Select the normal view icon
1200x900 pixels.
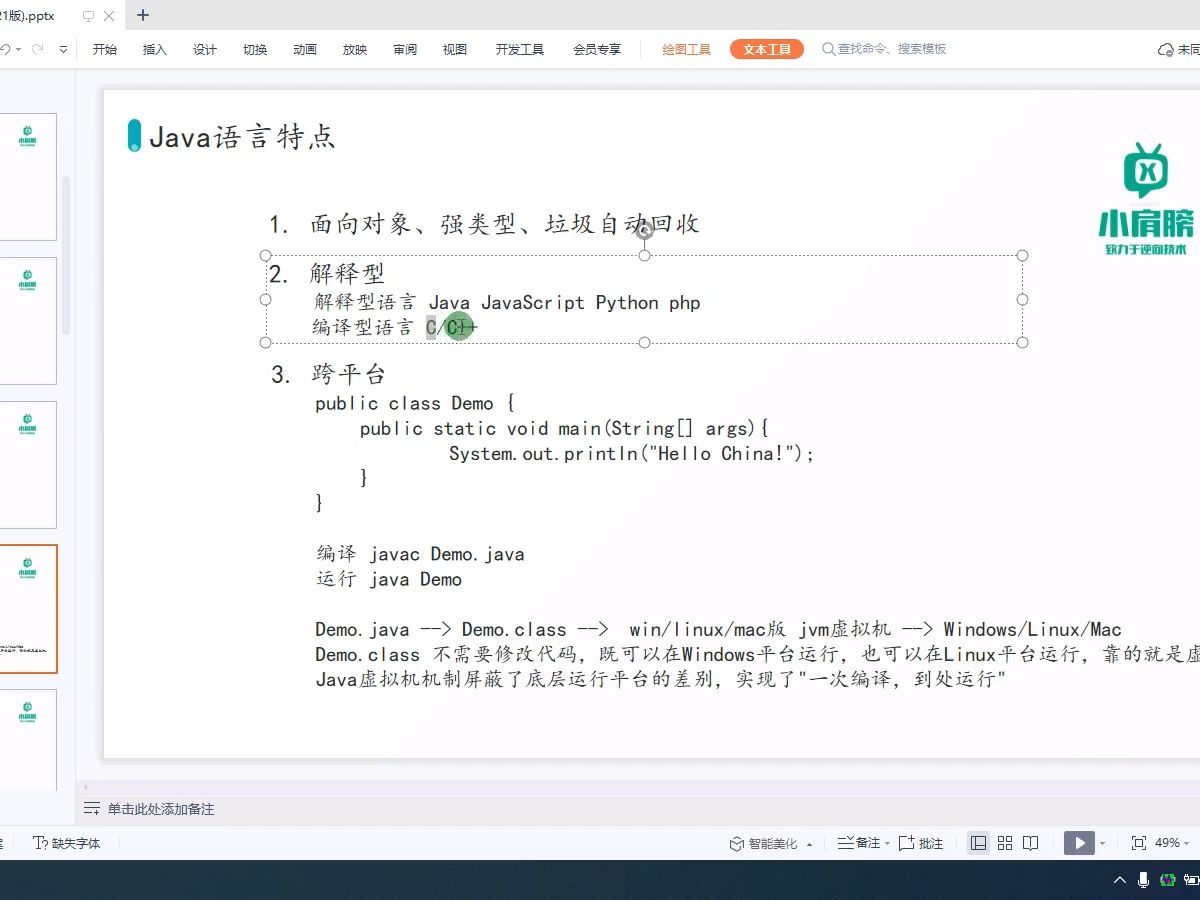(979, 843)
